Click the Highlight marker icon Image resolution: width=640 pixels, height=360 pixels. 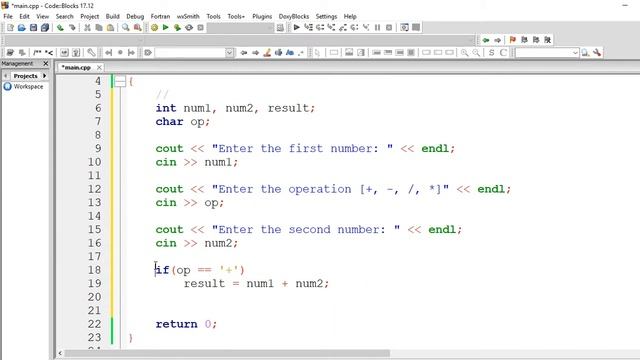267,53
